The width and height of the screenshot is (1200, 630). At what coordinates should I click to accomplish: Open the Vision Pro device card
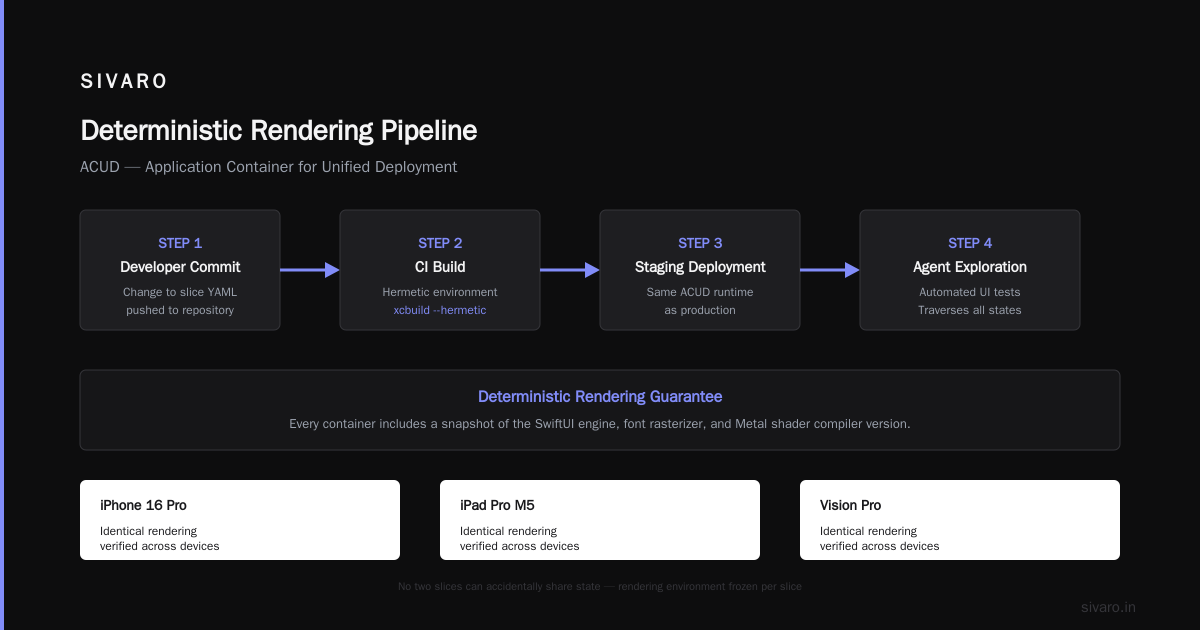pyautogui.click(x=960, y=520)
